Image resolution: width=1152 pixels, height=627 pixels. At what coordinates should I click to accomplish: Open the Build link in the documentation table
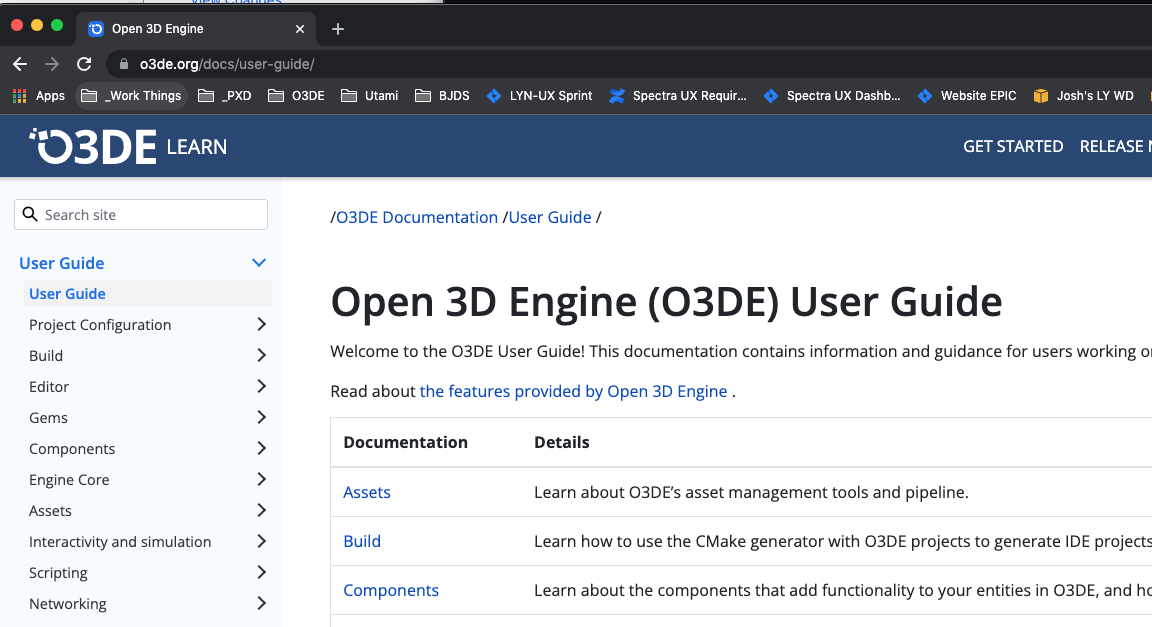click(362, 542)
